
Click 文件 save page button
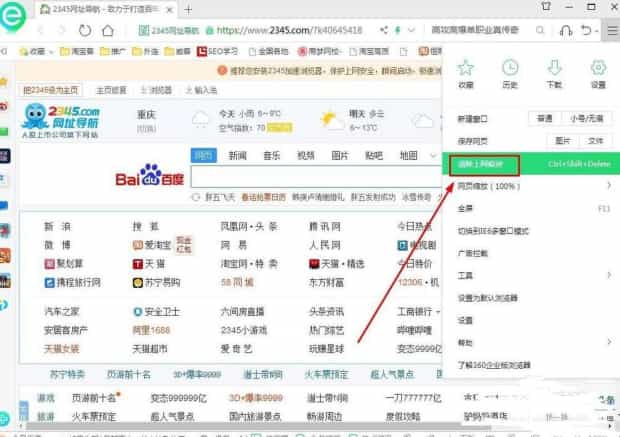tap(595, 140)
